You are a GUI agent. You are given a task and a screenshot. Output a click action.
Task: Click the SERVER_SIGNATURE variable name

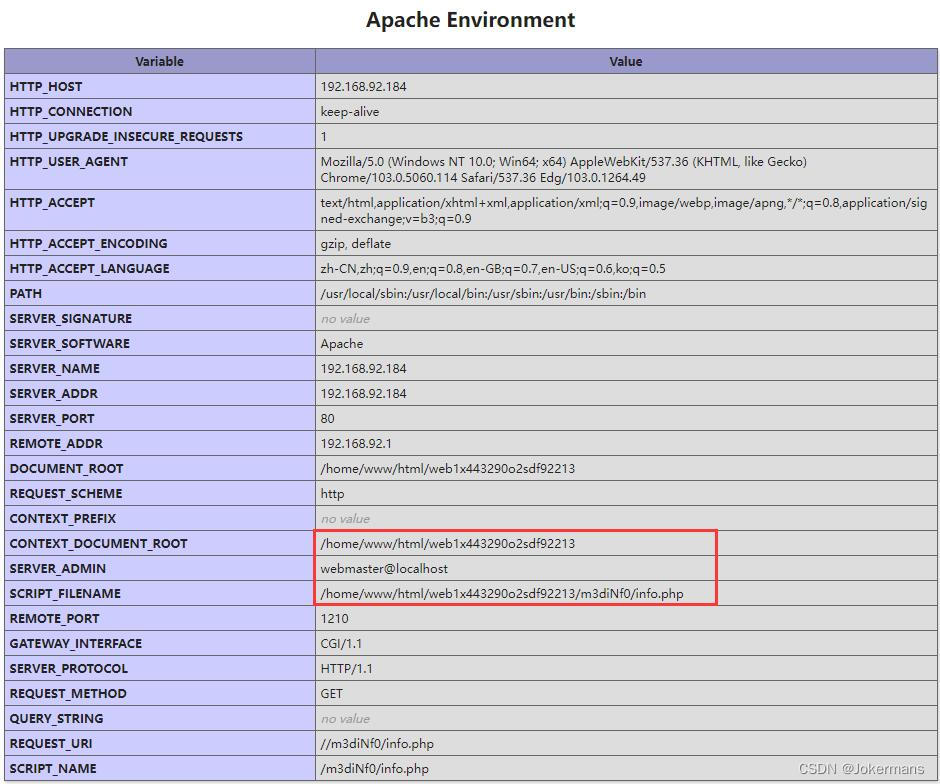71,319
